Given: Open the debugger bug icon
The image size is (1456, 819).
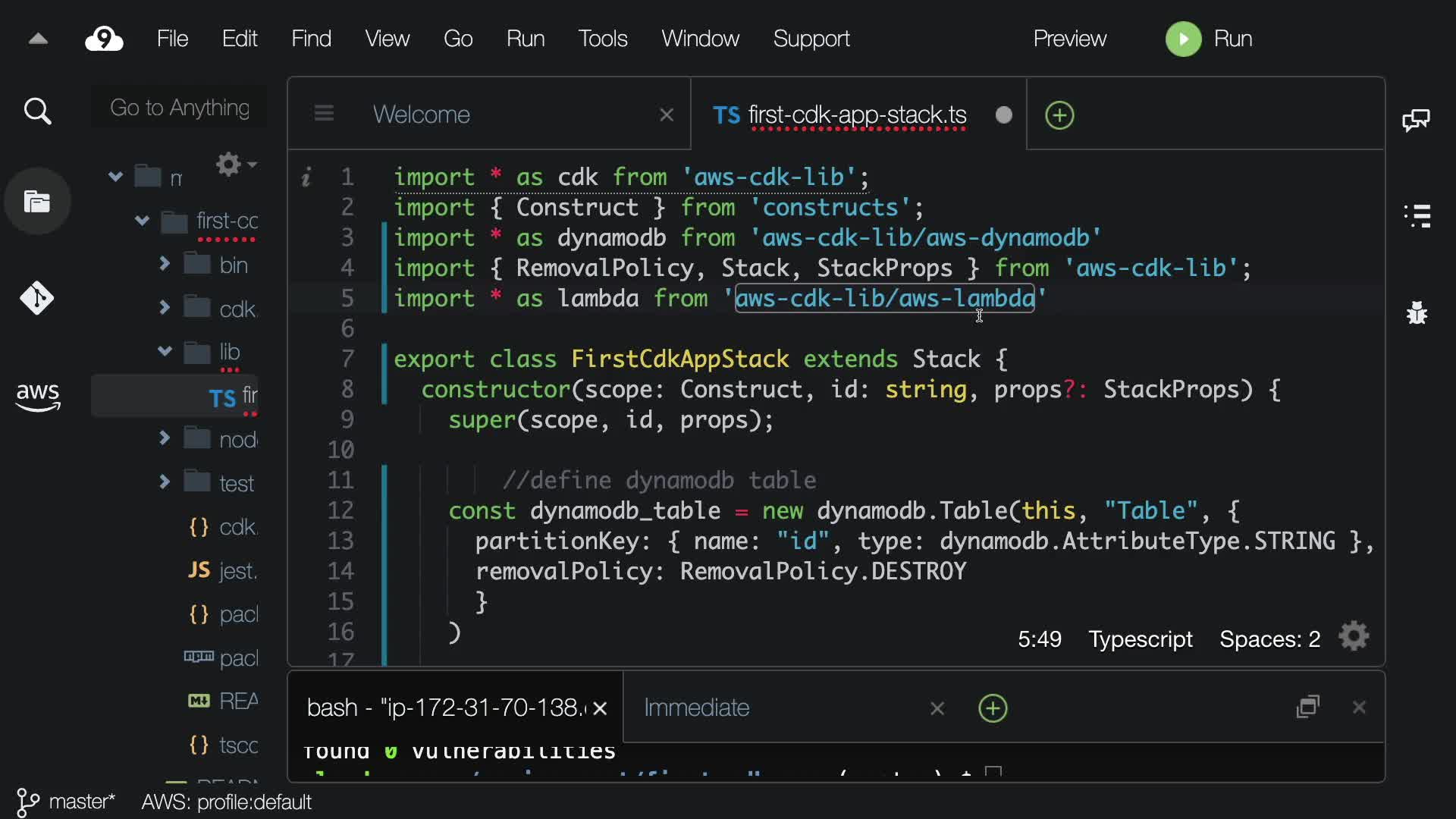Looking at the screenshot, I should click(x=1417, y=312).
